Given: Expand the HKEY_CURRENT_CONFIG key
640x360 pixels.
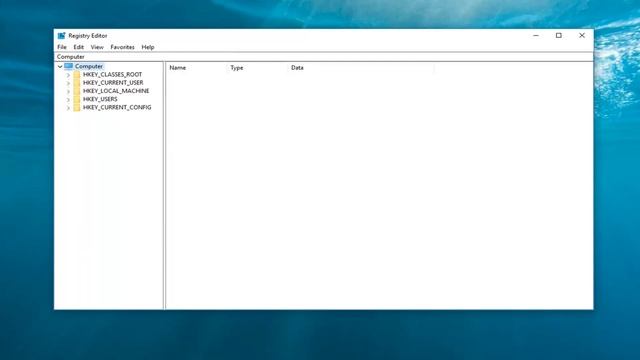Looking at the screenshot, I should (x=68, y=108).
